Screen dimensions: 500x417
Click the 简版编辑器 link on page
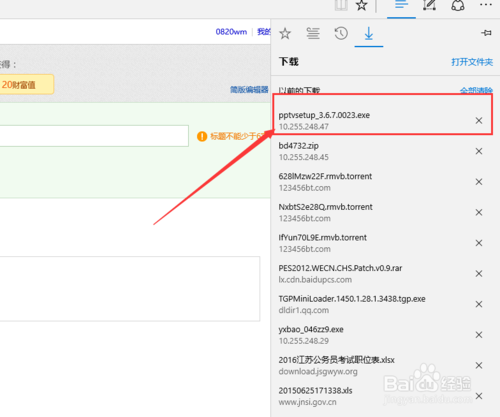(249, 89)
